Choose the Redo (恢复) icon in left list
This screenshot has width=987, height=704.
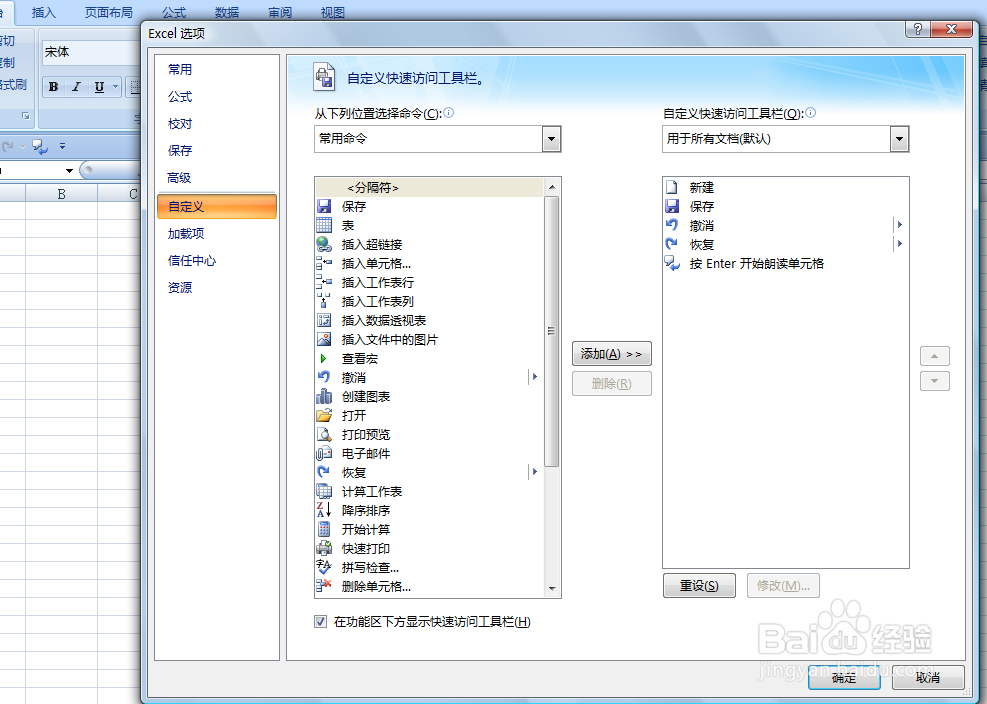tap(324, 472)
